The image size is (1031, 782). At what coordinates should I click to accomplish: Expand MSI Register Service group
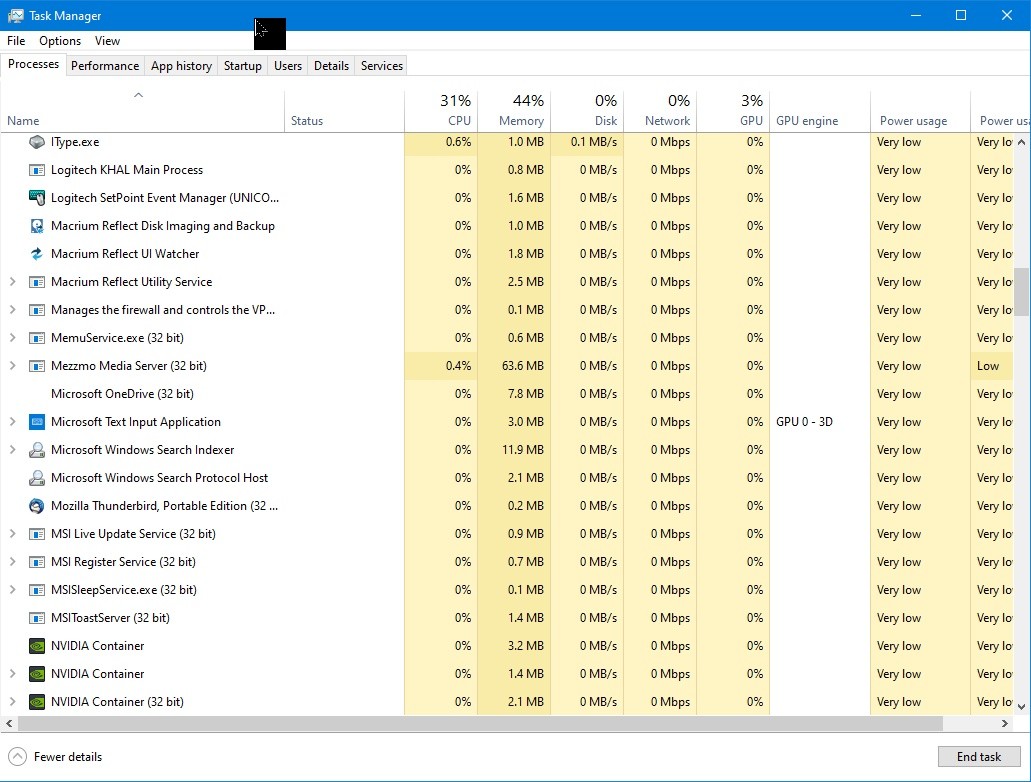[12, 562]
